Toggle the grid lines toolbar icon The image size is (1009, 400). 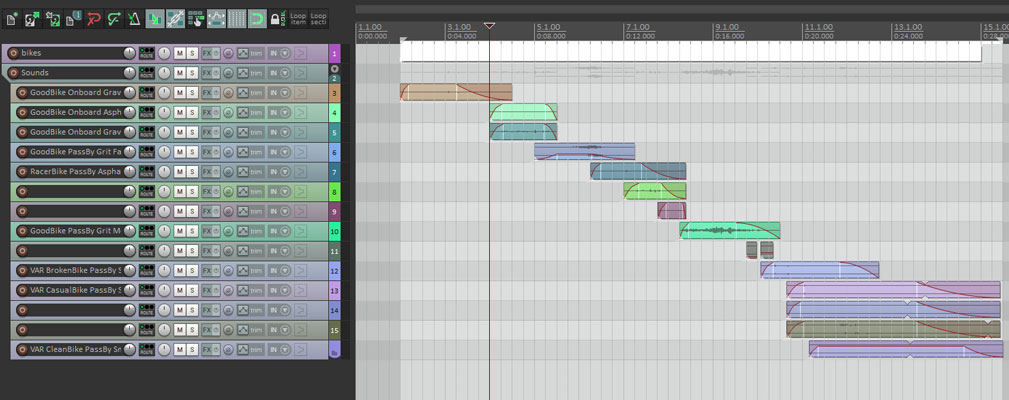pos(237,18)
